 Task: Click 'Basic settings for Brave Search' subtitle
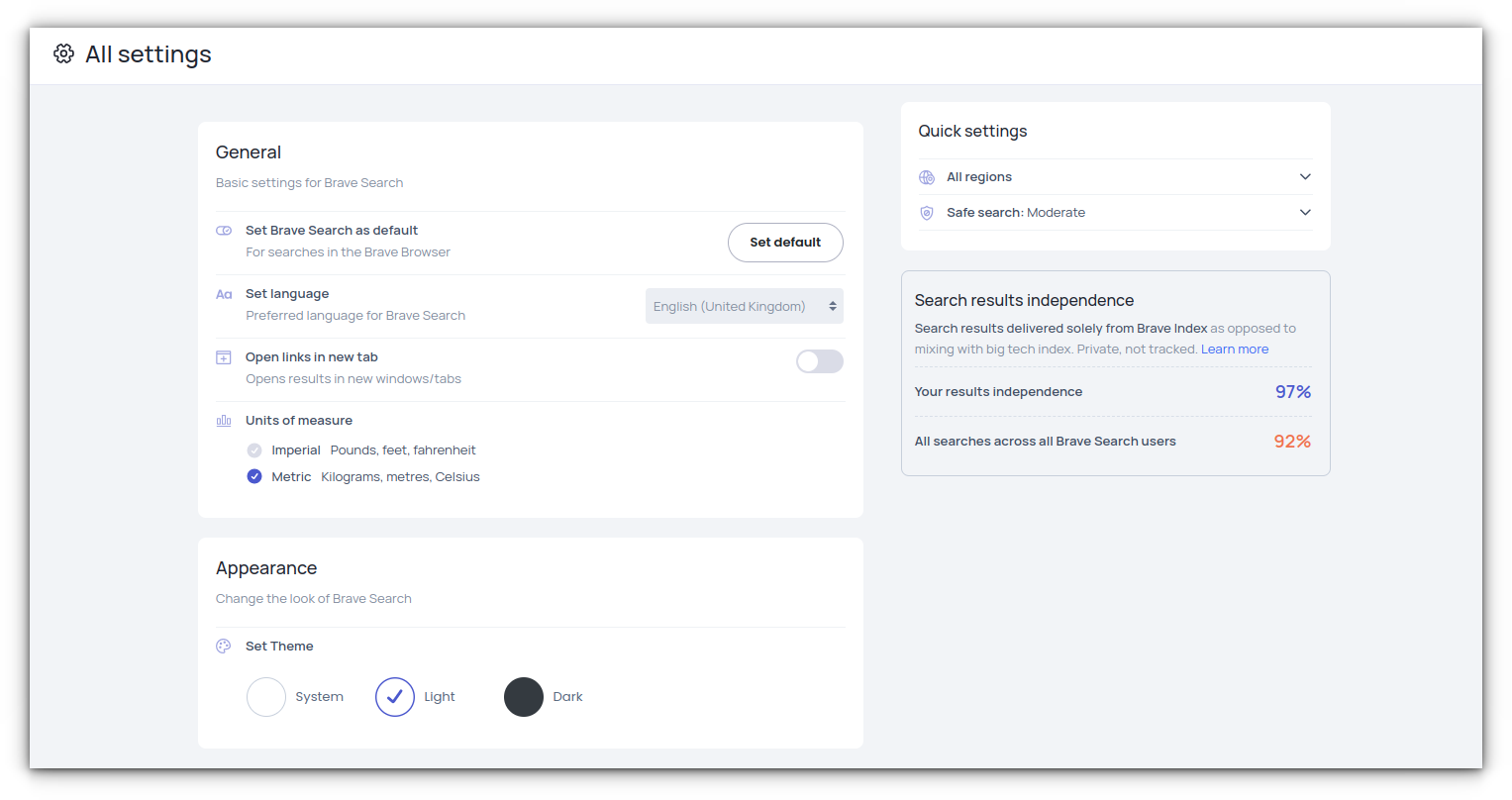(309, 183)
